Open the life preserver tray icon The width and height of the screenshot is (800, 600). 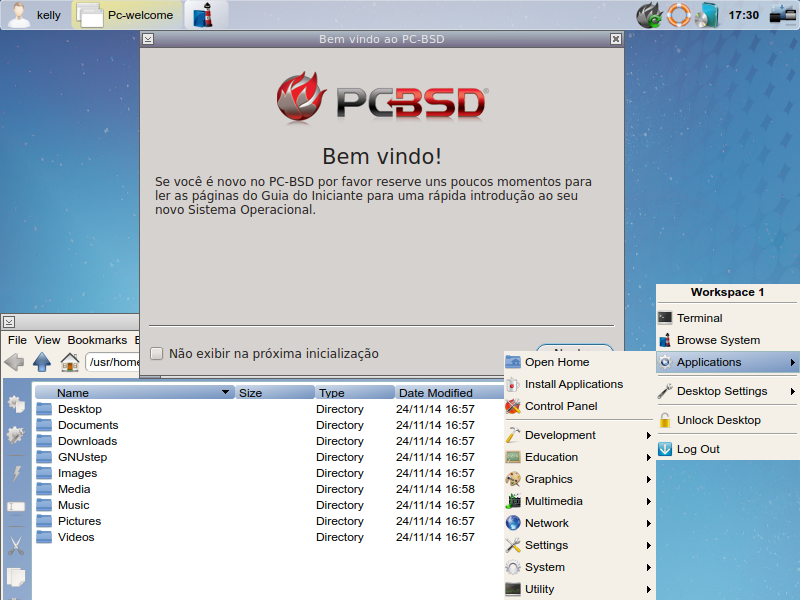point(679,15)
